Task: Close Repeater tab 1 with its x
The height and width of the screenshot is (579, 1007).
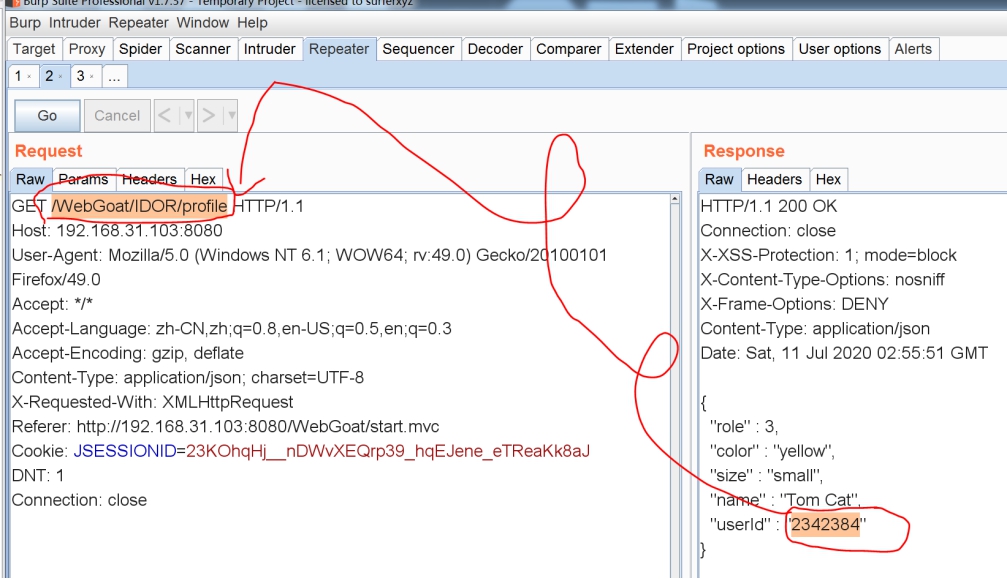Action: [29, 77]
